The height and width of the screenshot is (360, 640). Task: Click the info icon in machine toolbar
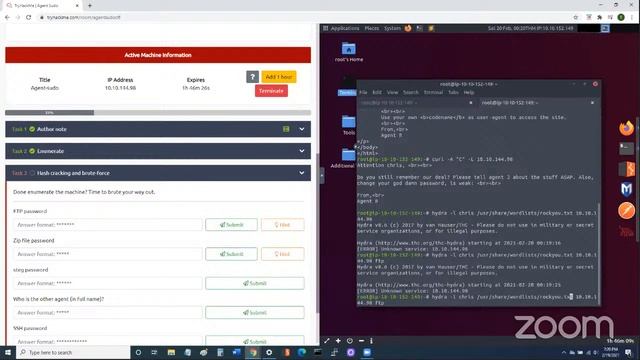[371, 340]
